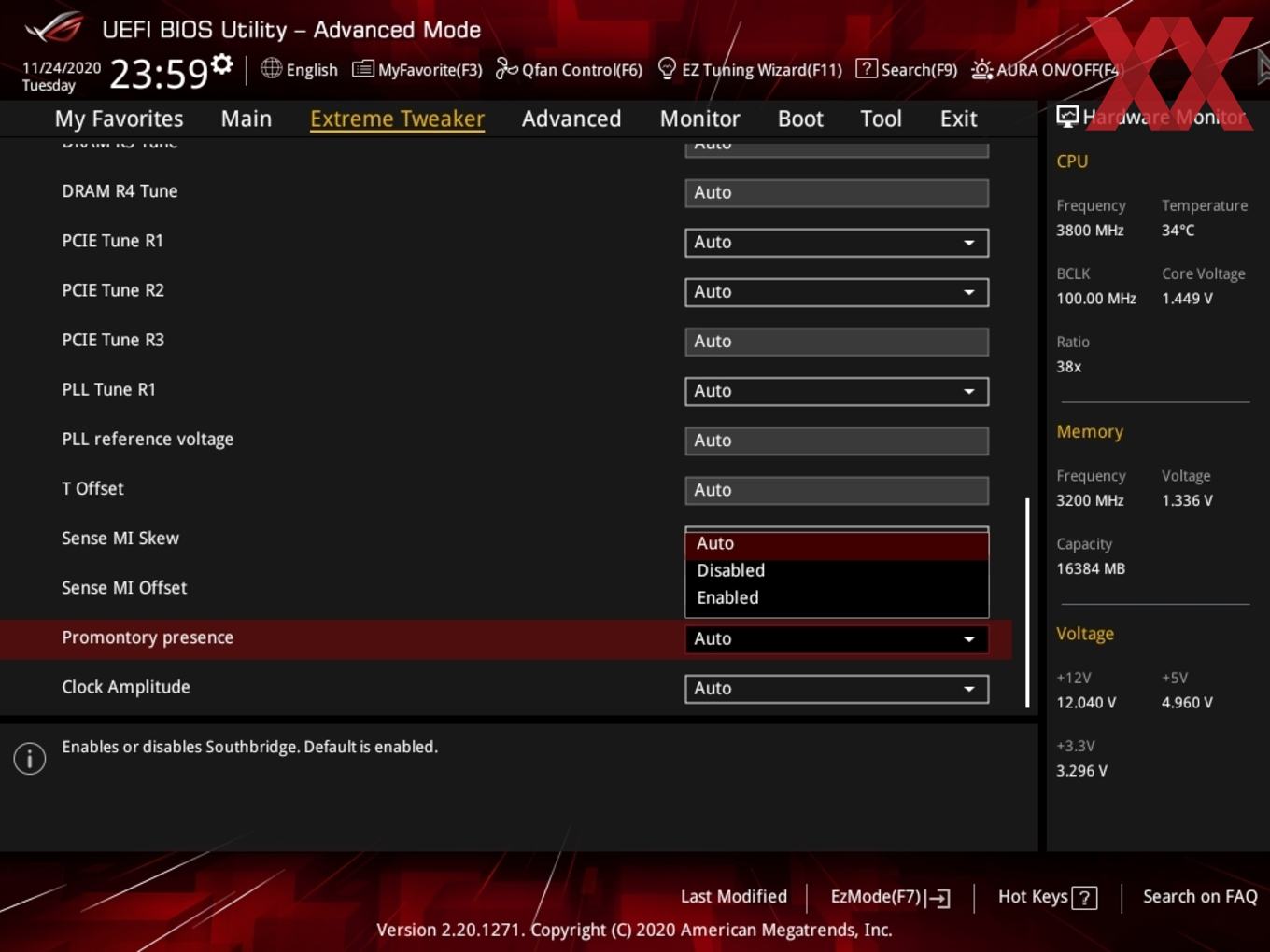Open the Monitor tab
This screenshot has height=952, width=1270.
pyautogui.click(x=700, y=119)
